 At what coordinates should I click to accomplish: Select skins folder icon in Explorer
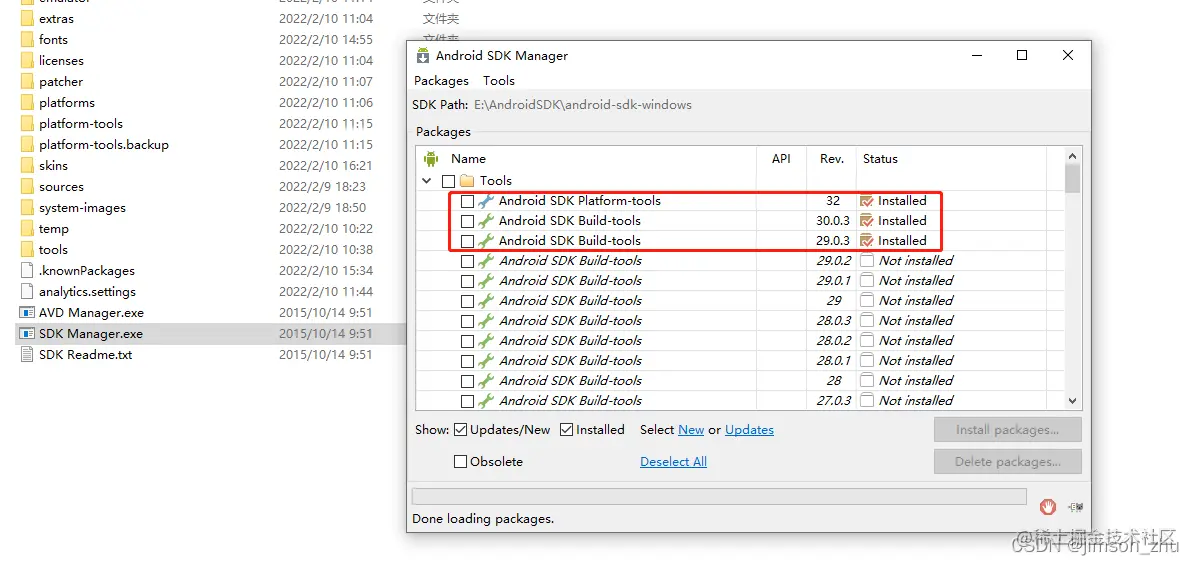(27, 166)
